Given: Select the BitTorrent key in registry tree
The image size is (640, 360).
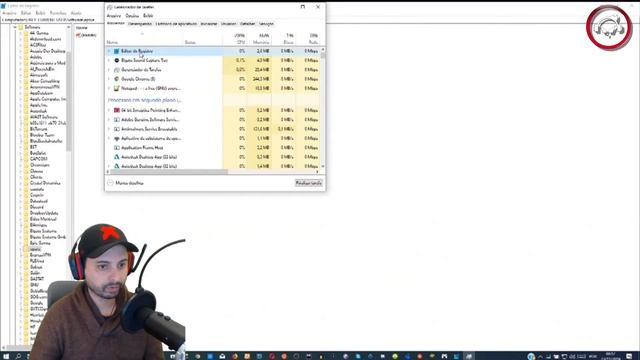Looking at the screenshot, I should point(39,129).
